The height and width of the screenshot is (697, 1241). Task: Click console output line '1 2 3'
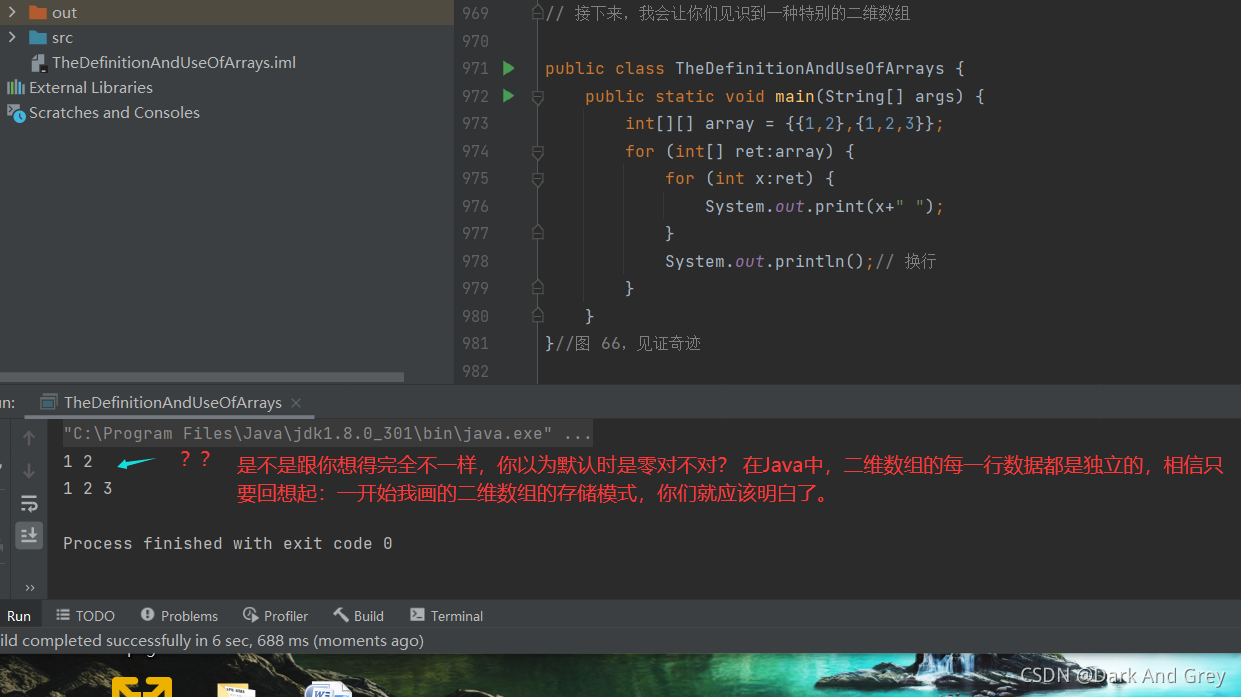click(x=87, y=489)
